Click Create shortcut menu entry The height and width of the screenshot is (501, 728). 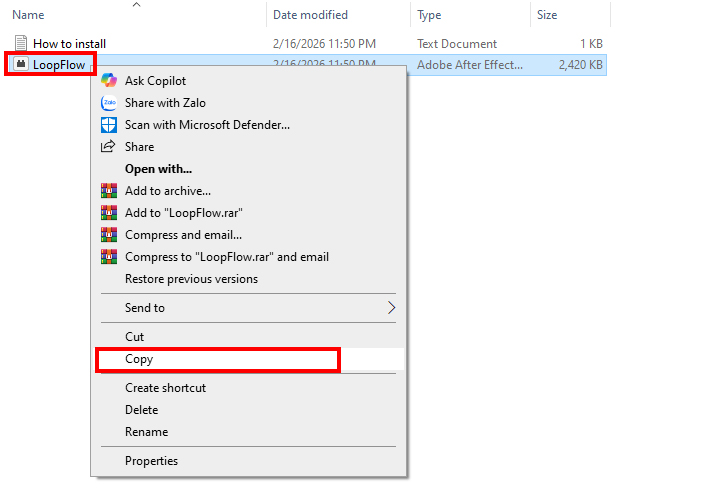[165, 388]
